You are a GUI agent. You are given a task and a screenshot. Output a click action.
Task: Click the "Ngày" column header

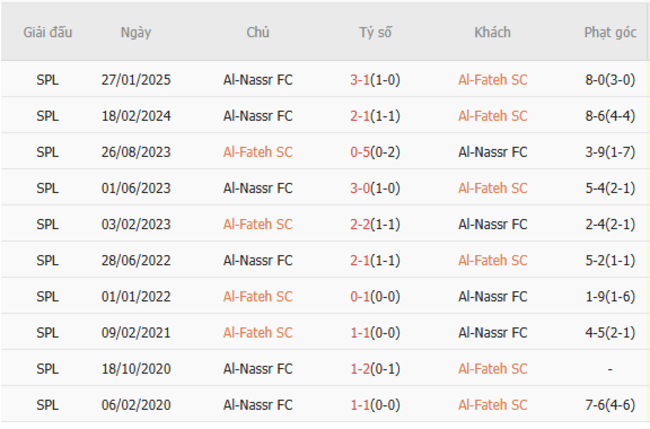(x=136, y=32)
